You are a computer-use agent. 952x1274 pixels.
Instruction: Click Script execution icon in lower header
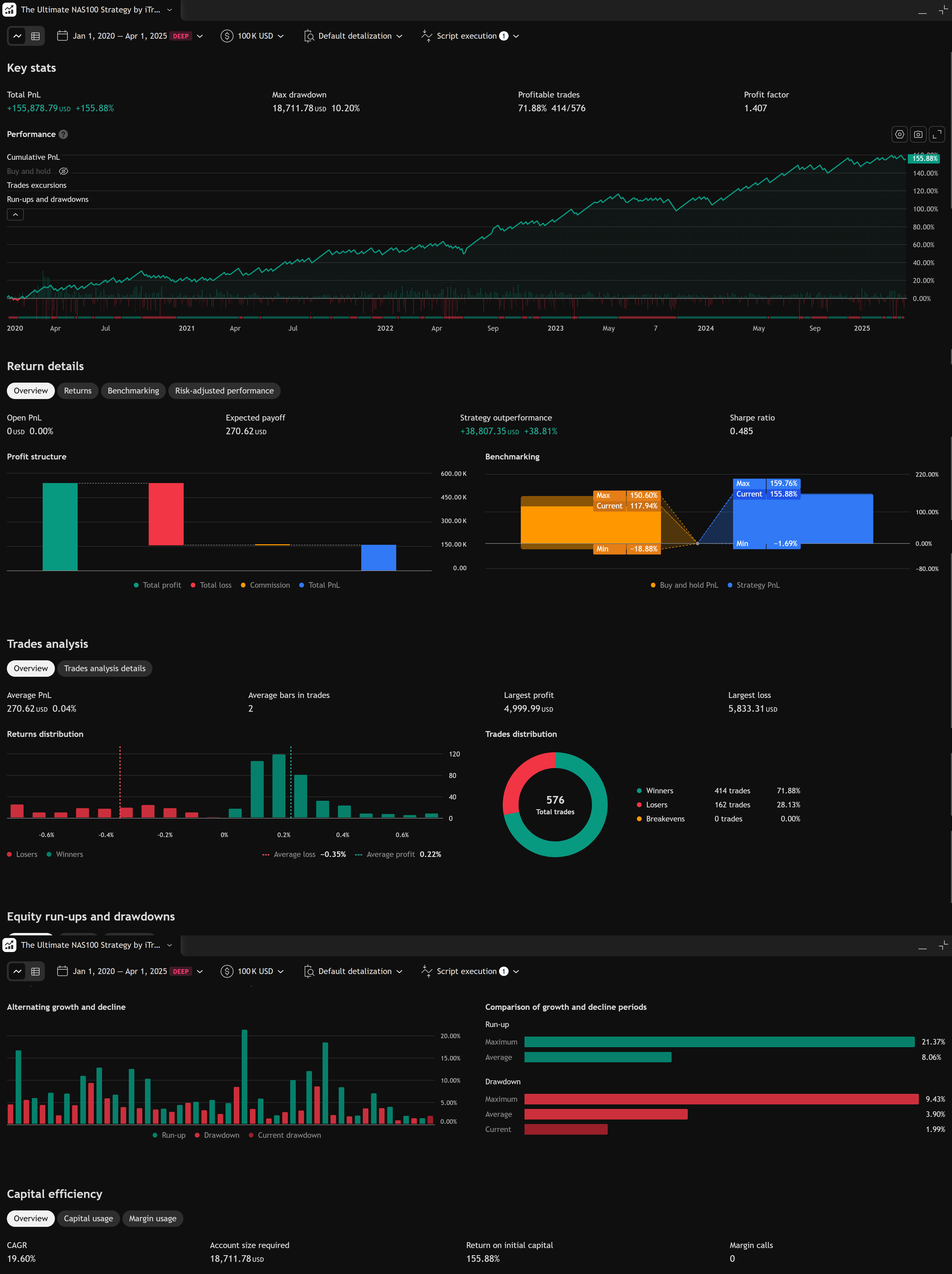427,971
